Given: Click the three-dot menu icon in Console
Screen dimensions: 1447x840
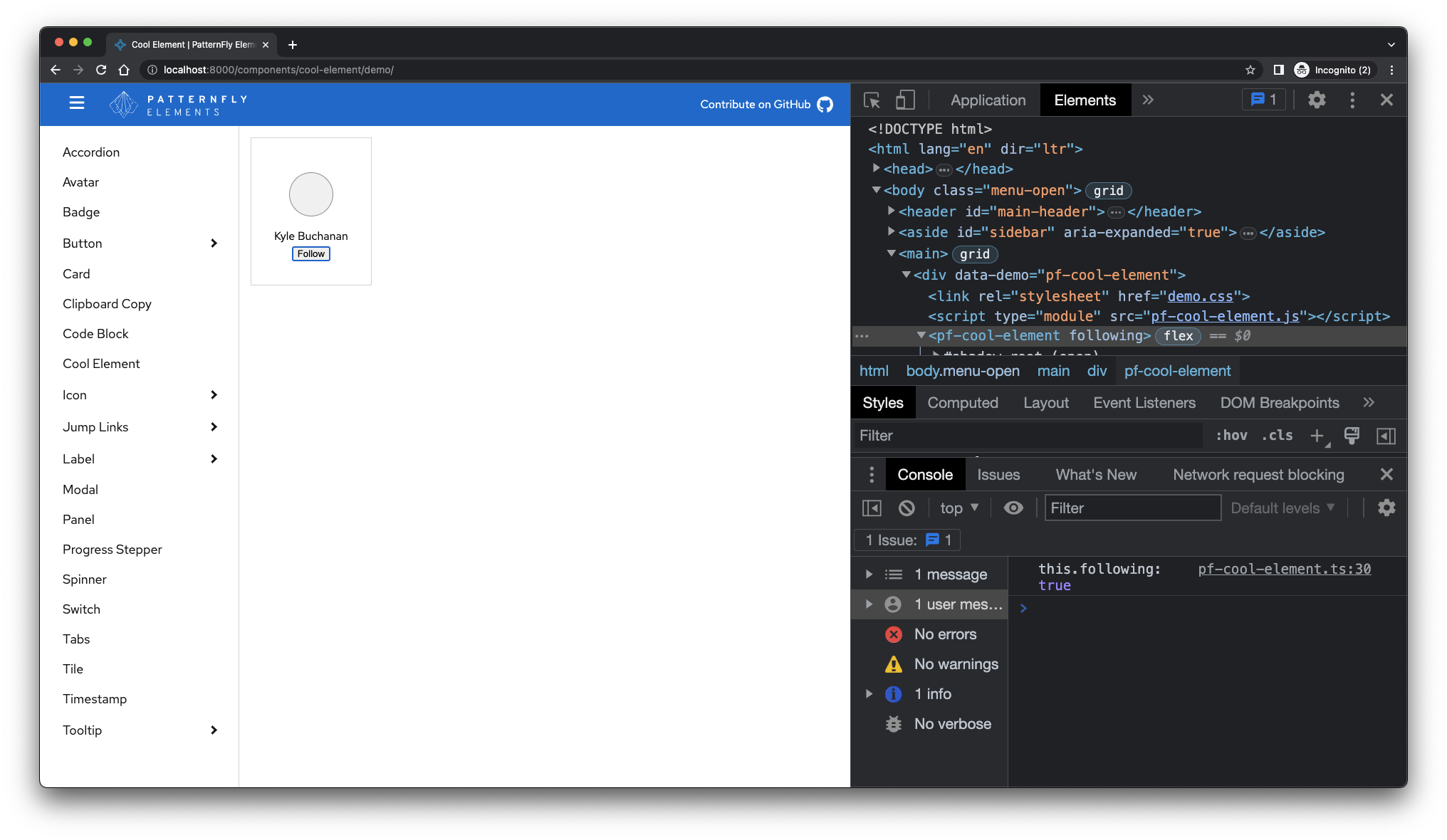Looking at the screenshot, I should click(x=869, y=474).
